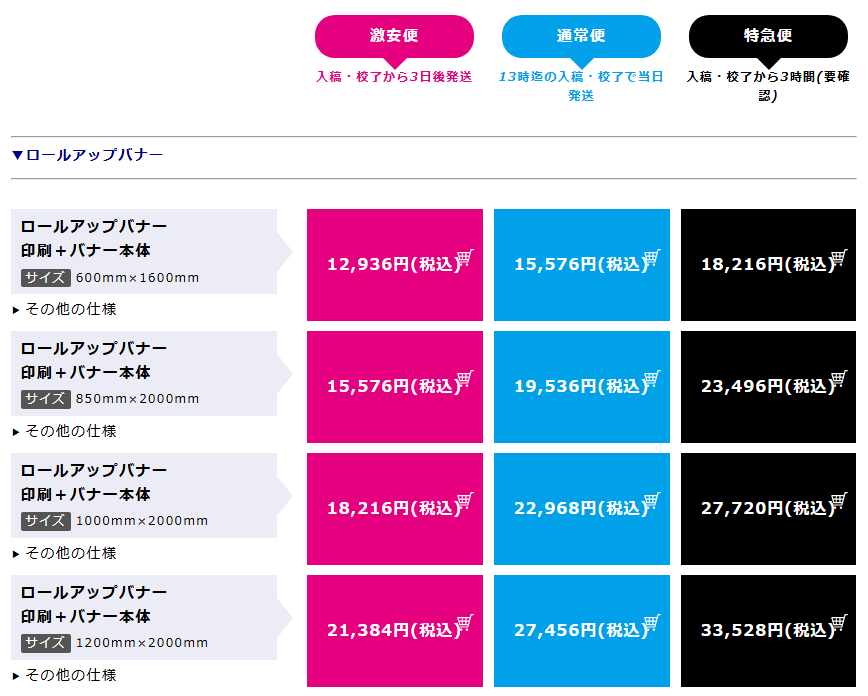Click cart icon beside 27,456円 price
This screenshot has height=696, width=868.
click(651, 624)
